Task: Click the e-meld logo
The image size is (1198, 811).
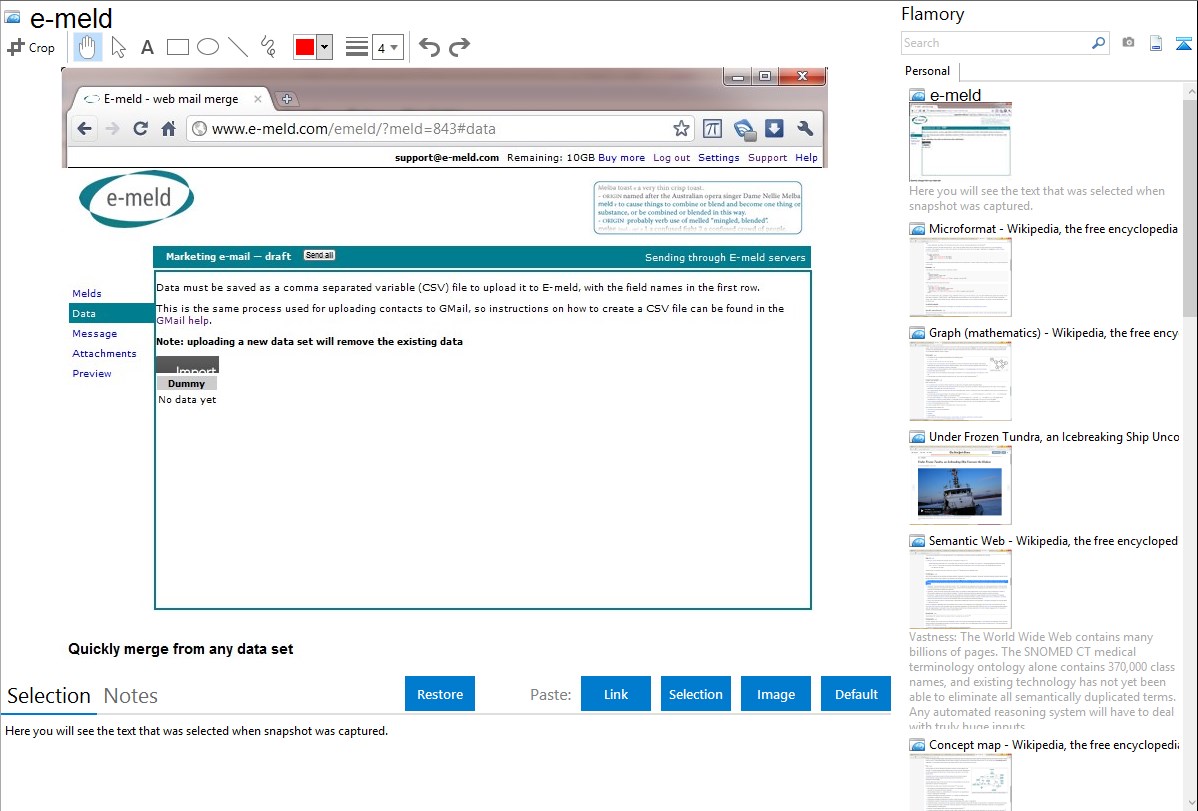Action: (136, 199)
